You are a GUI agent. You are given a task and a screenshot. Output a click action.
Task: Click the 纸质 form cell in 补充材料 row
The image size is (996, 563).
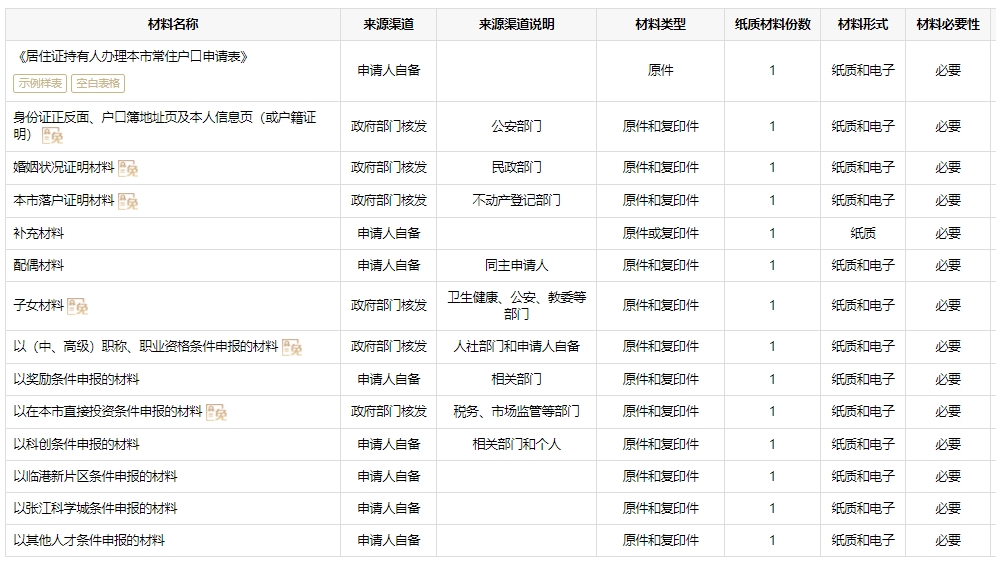pyautogui.click(x=863, y=233)
